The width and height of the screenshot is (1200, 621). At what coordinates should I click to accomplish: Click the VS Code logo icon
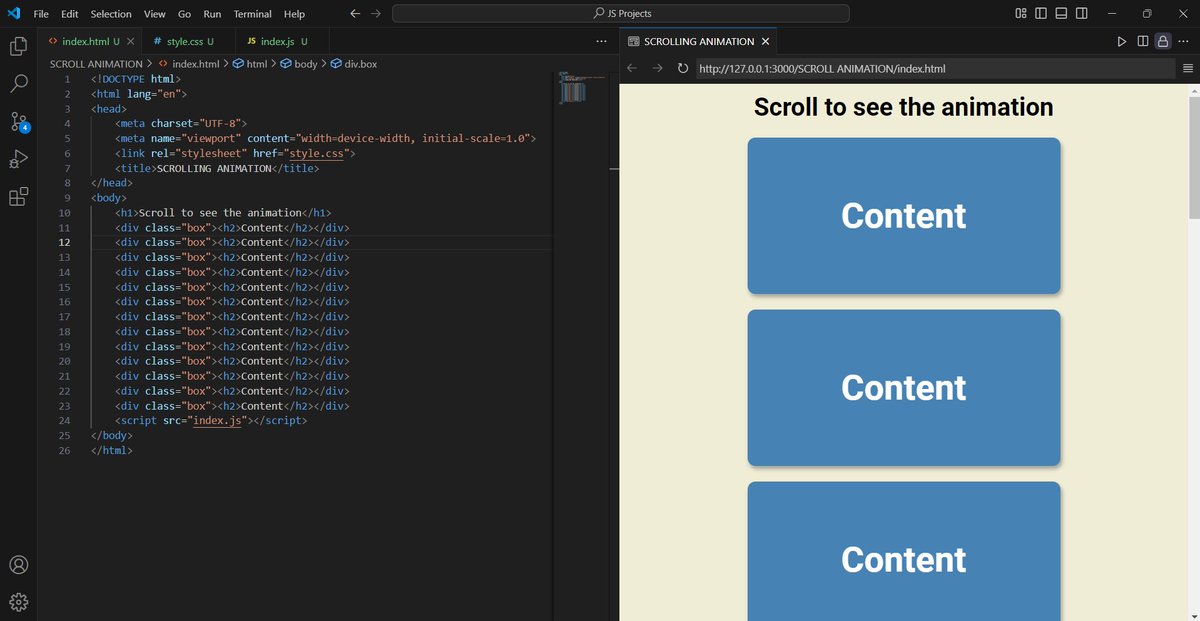point(14,13)
